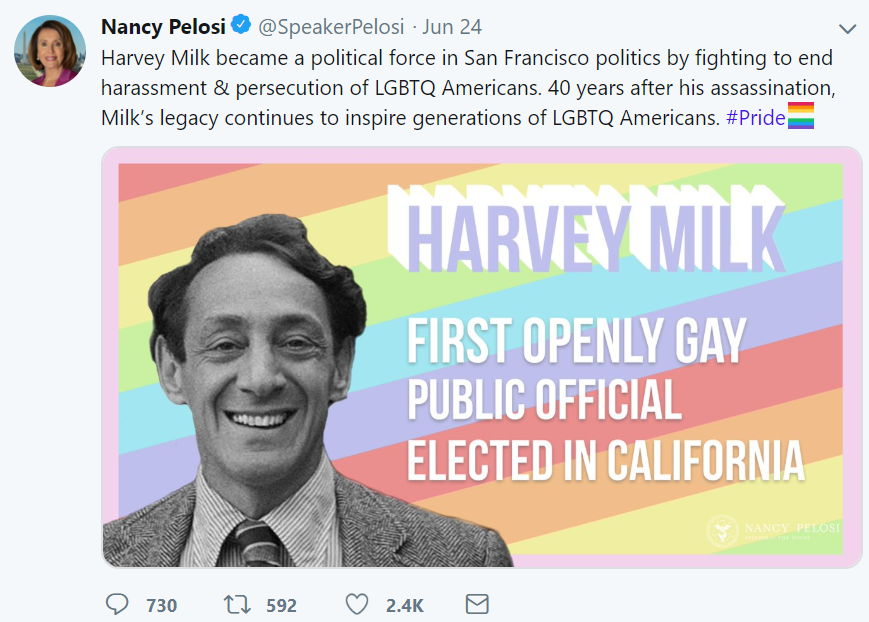Like the tweet with the heart icon
The image size is (869, 622).
tap(357, 605)
